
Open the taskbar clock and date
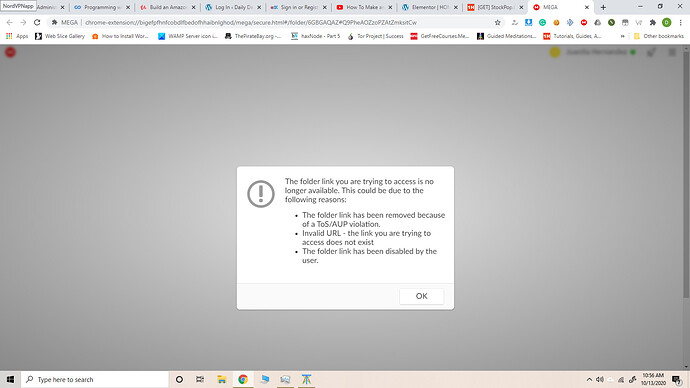click(x=653, y=379)
